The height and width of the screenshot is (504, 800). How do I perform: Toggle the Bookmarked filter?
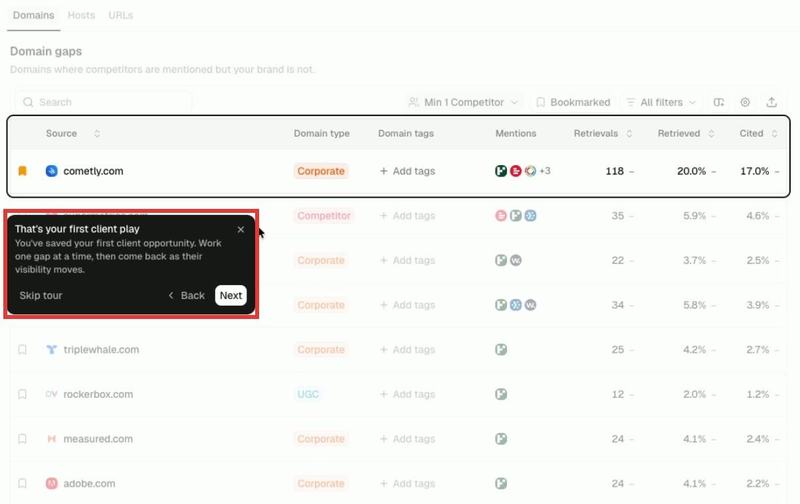coord(573,102)
